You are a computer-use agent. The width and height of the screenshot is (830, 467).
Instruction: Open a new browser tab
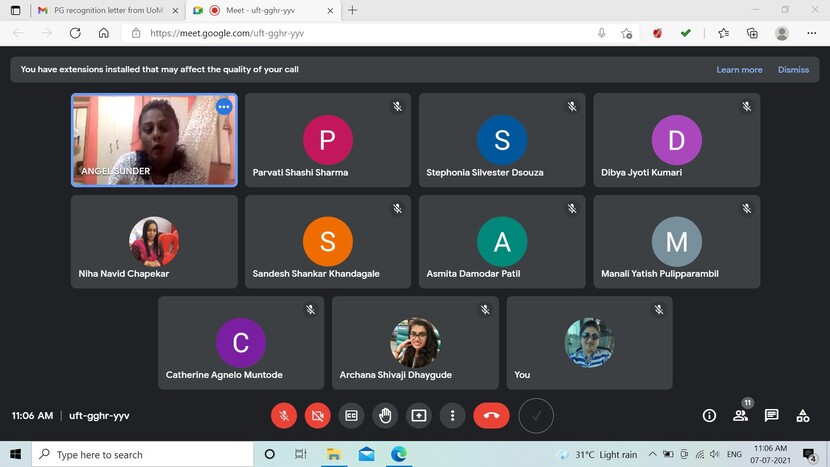(x=352, y=10)
